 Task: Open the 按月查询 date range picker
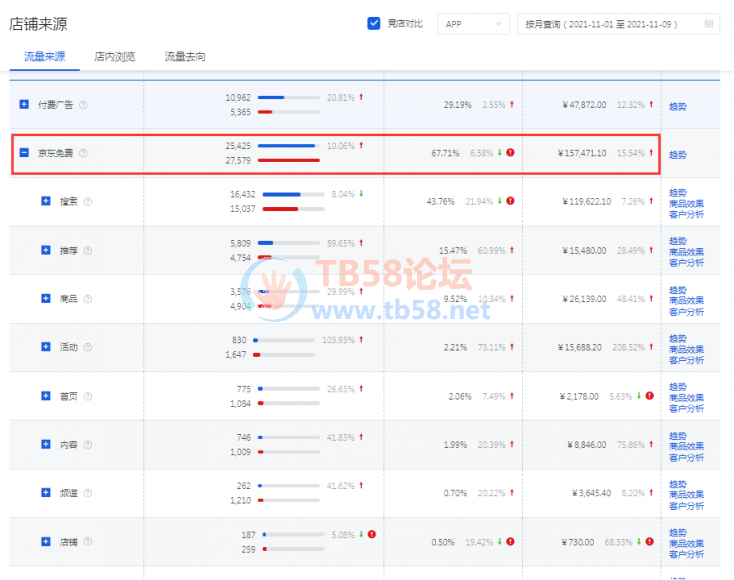618,24
